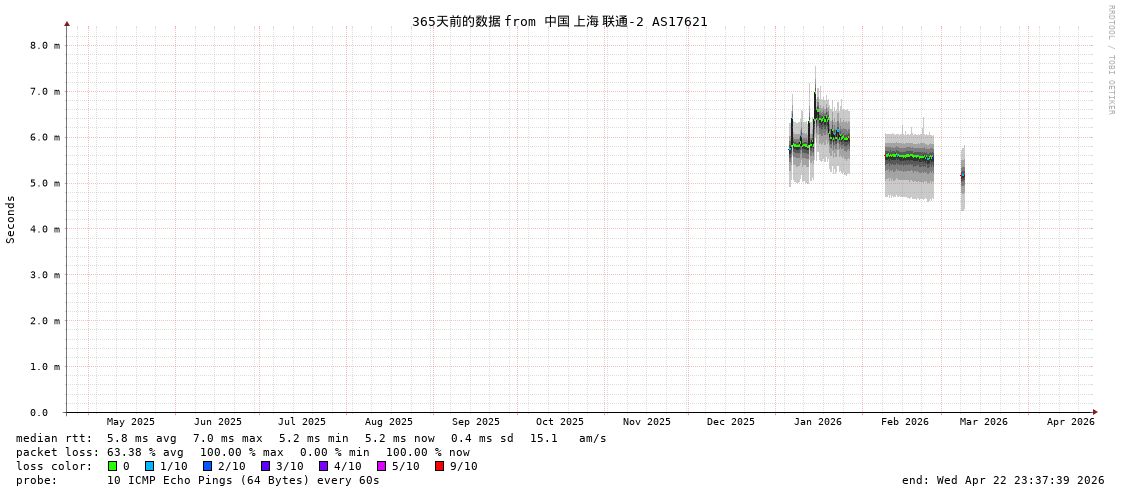Click the RRDTOOL / TOBI OETIKER watermark

tap(1110, 60)
